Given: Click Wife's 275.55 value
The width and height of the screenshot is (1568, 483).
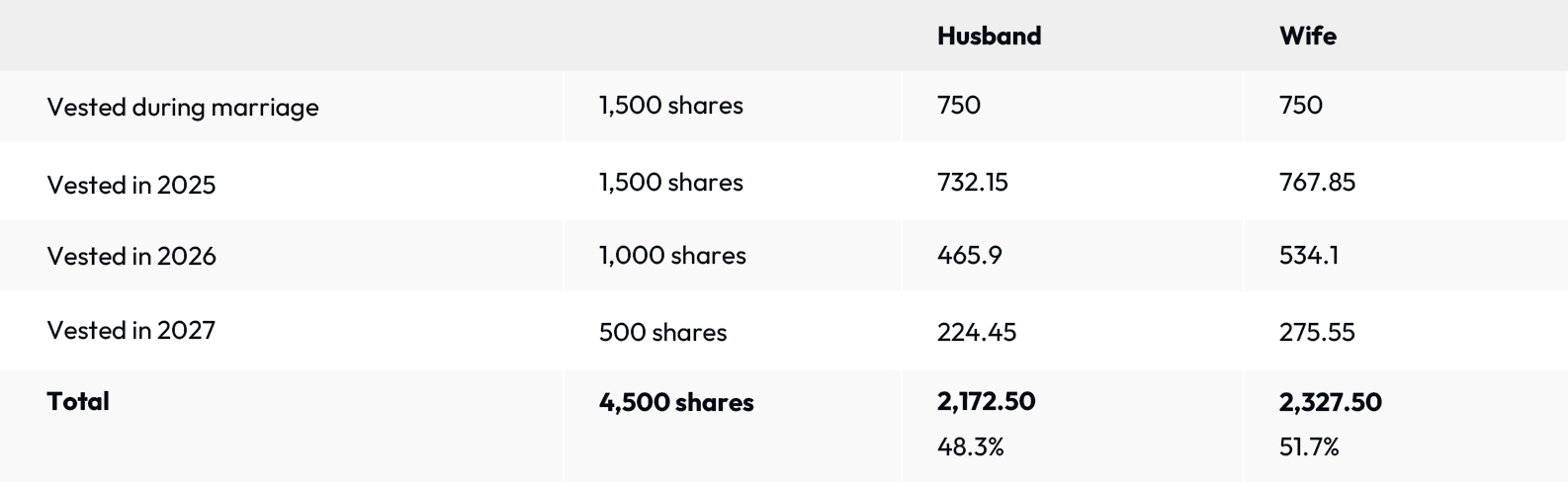Looking at the screenshot, I should coord(1317,332).
